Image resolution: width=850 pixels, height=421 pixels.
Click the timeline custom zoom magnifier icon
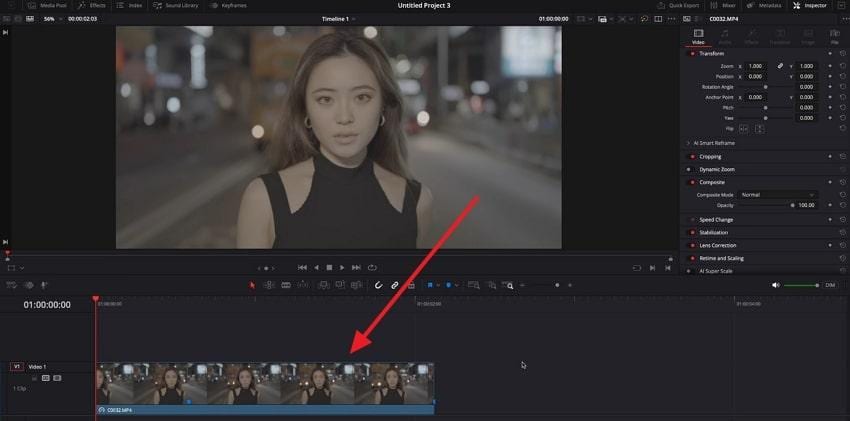pyautogui.click(x=507, y=285)
